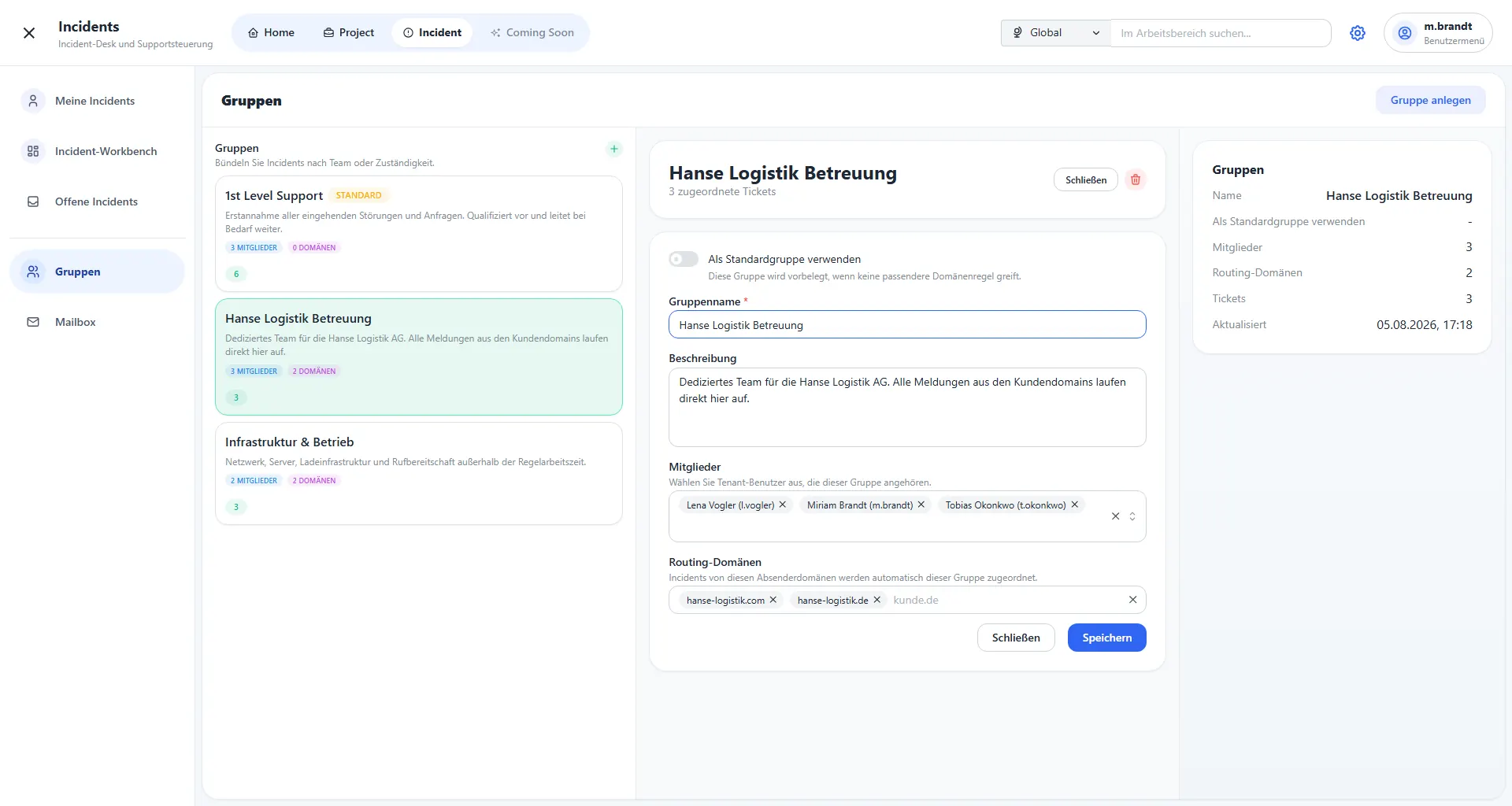Click the Schließen button in the group header
The image size is (1512, 806).
click(1086, 180)
